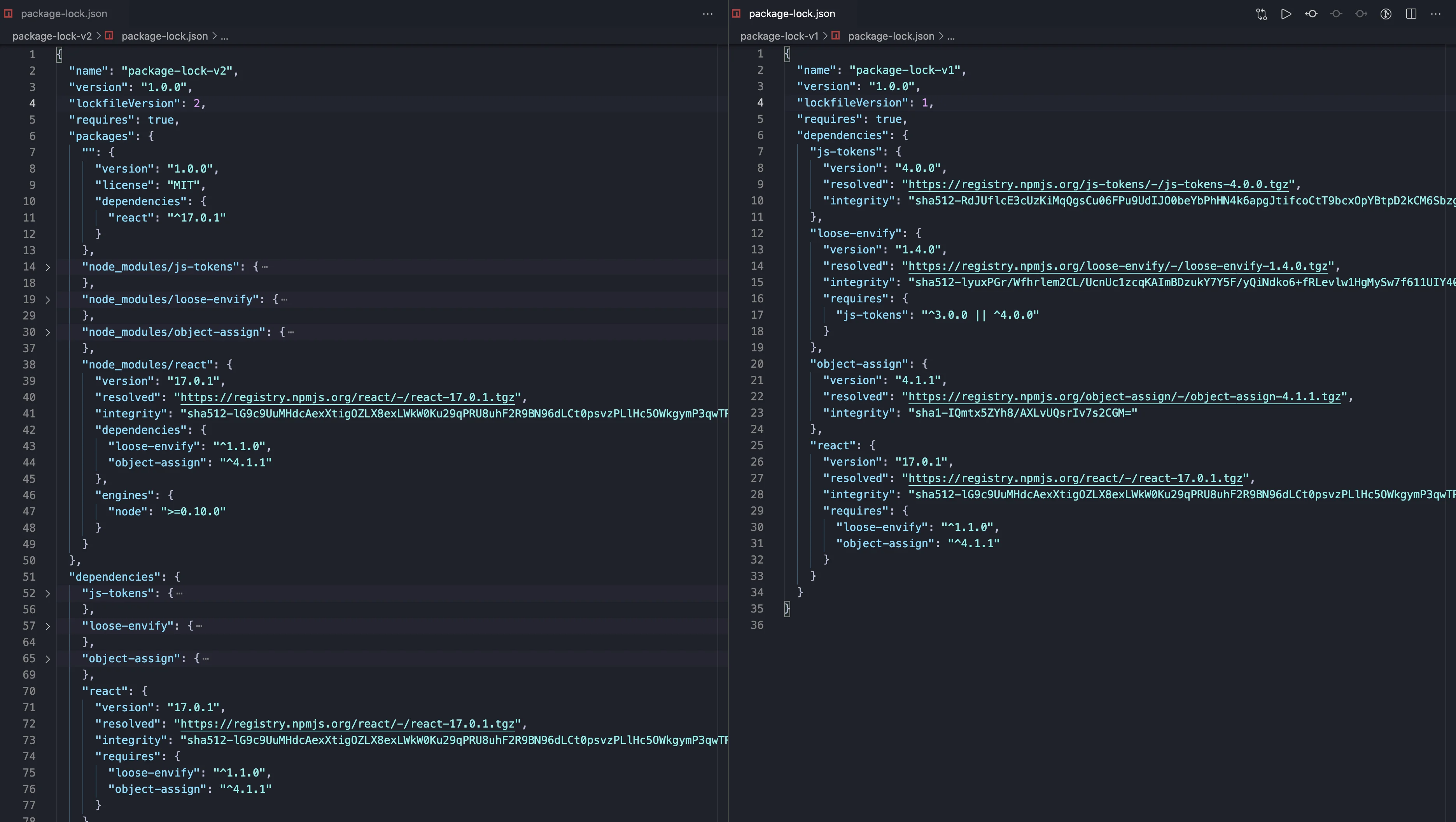
Task: Select the right package-lock.json tab
Action: [791, 14]
